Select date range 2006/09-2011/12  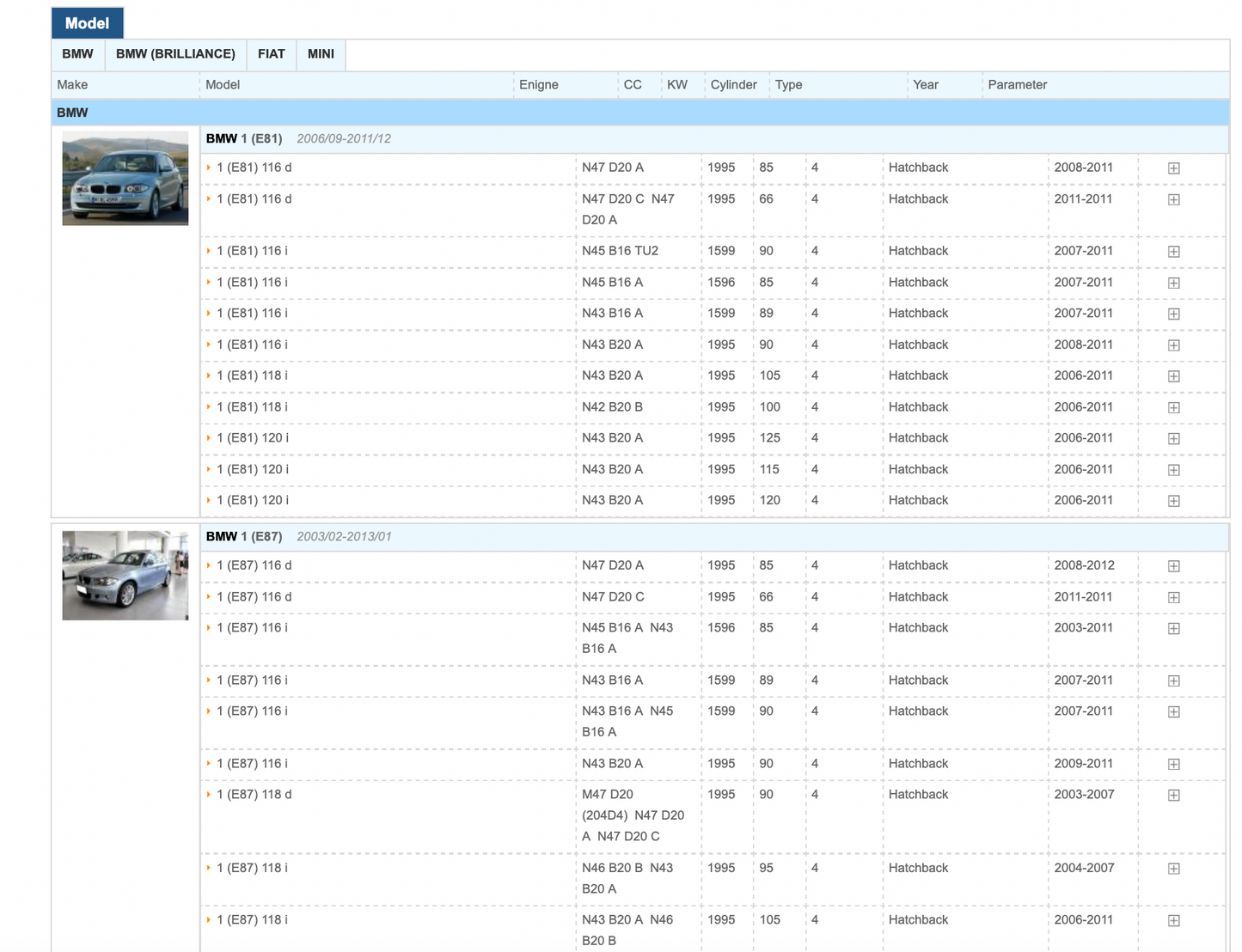click(x=344, y=138)
